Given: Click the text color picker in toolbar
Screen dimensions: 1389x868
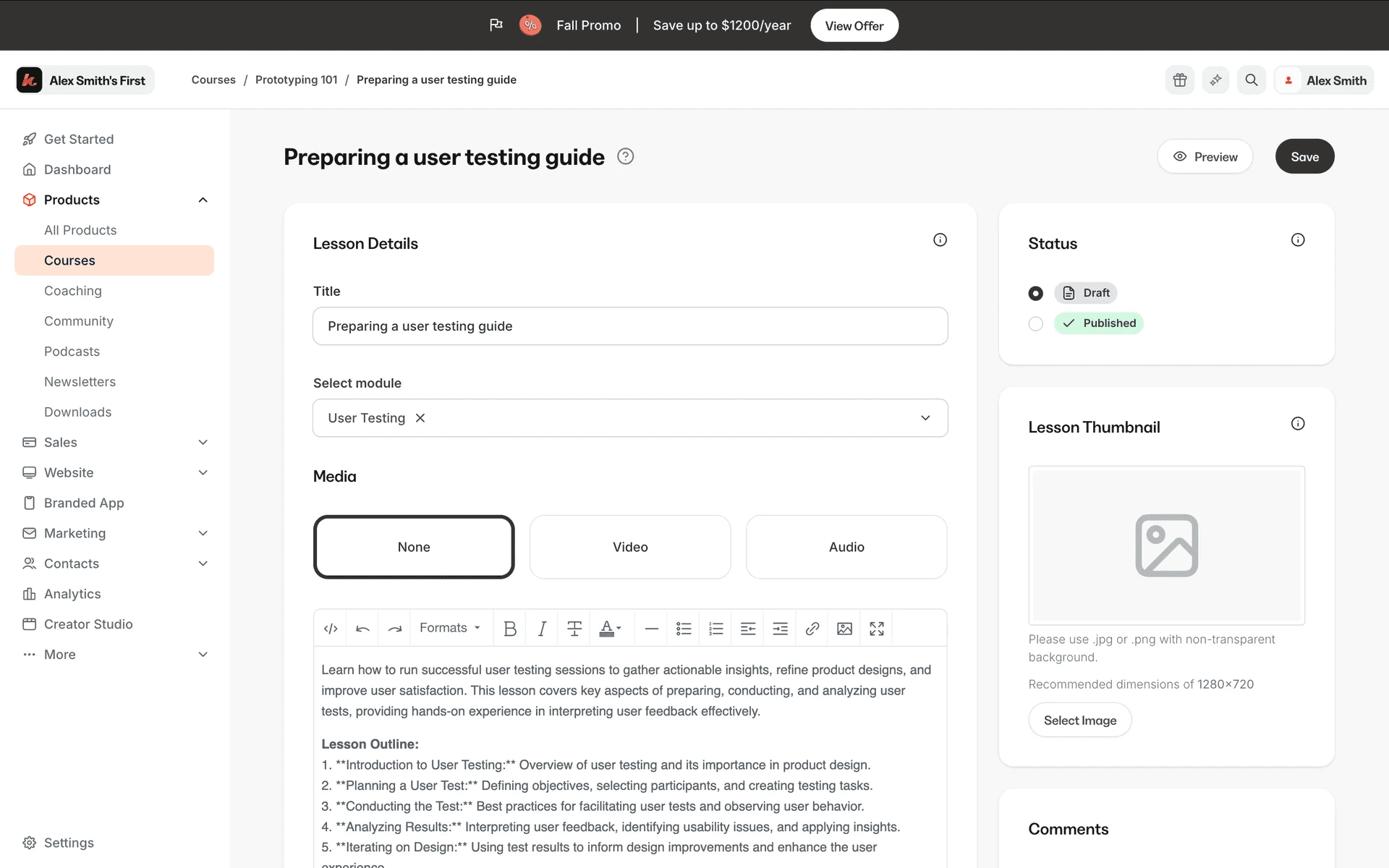Looking at the screenshot, I should (610, 629).
